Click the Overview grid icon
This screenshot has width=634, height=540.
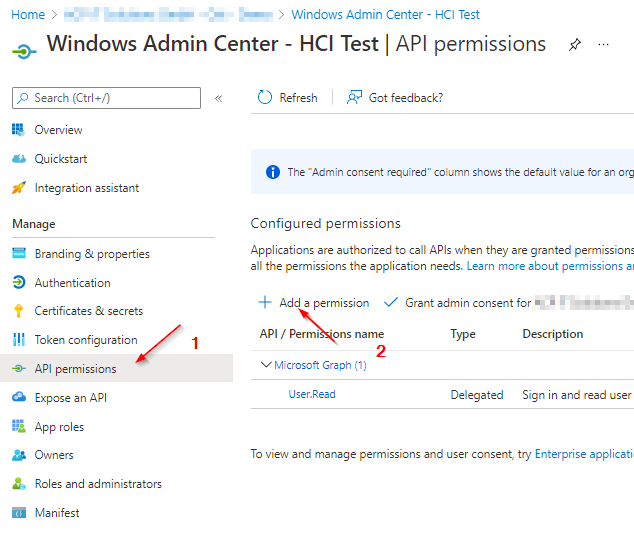click(18, 130)
